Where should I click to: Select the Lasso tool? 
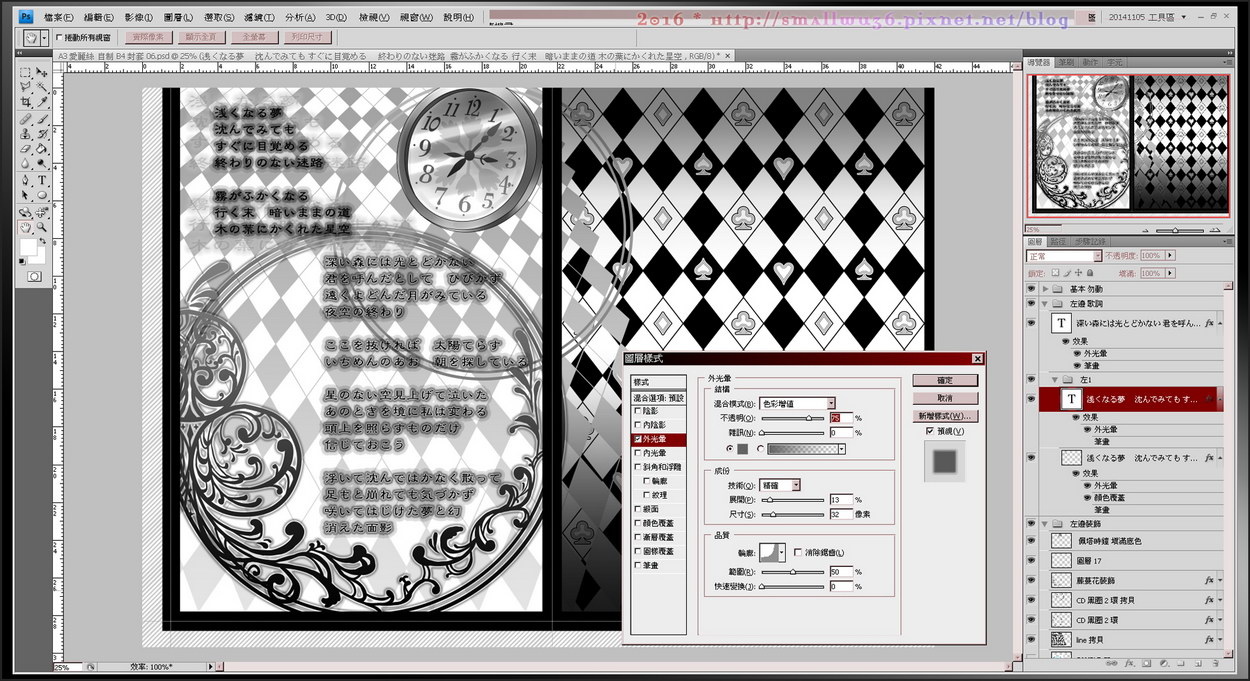tap(26, 87)
